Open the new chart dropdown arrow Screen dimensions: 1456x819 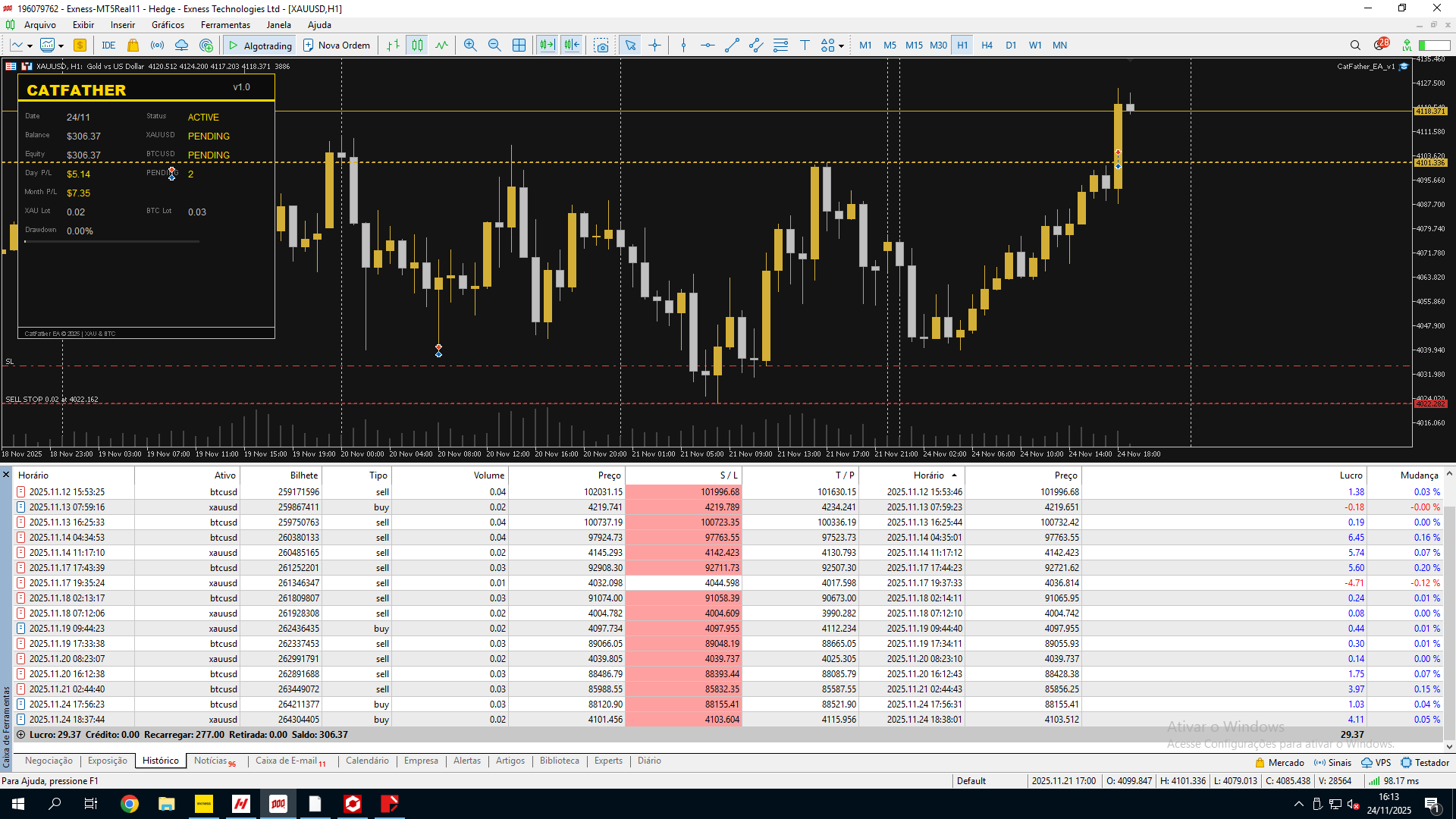(x=30, y=46)
